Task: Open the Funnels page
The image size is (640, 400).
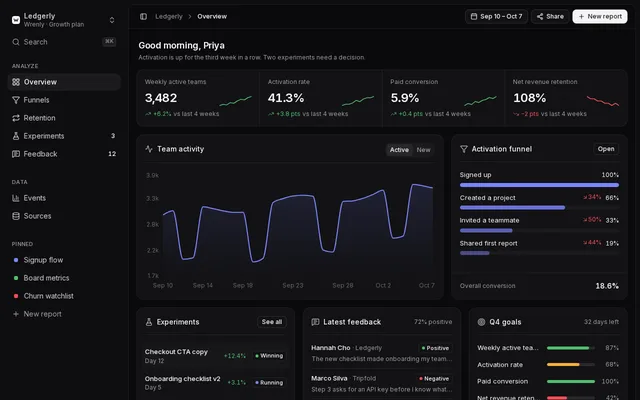Action: [x=64, y=100]
